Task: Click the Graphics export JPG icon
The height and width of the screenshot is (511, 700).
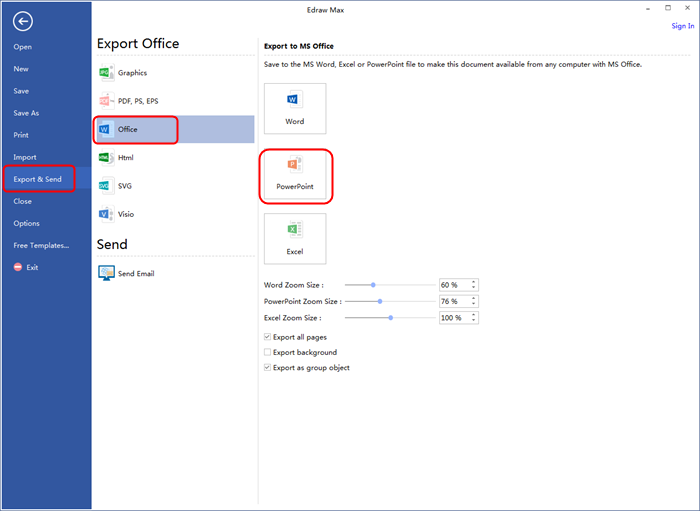Action: click(x=106, y=72)
